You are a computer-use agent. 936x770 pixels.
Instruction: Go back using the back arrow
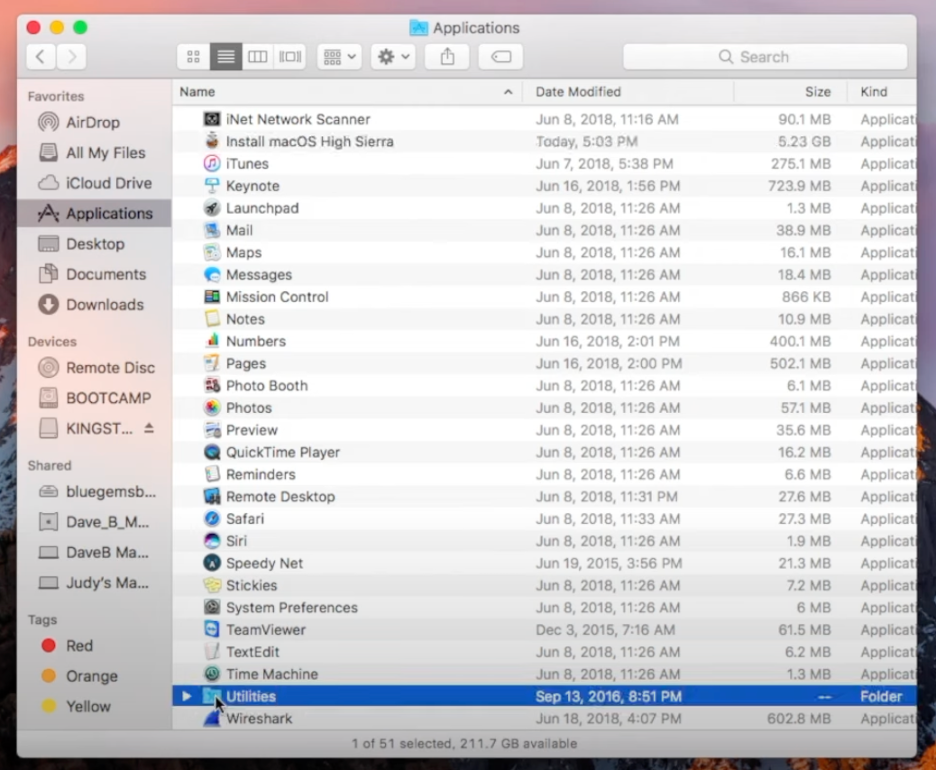click(40, 57)
